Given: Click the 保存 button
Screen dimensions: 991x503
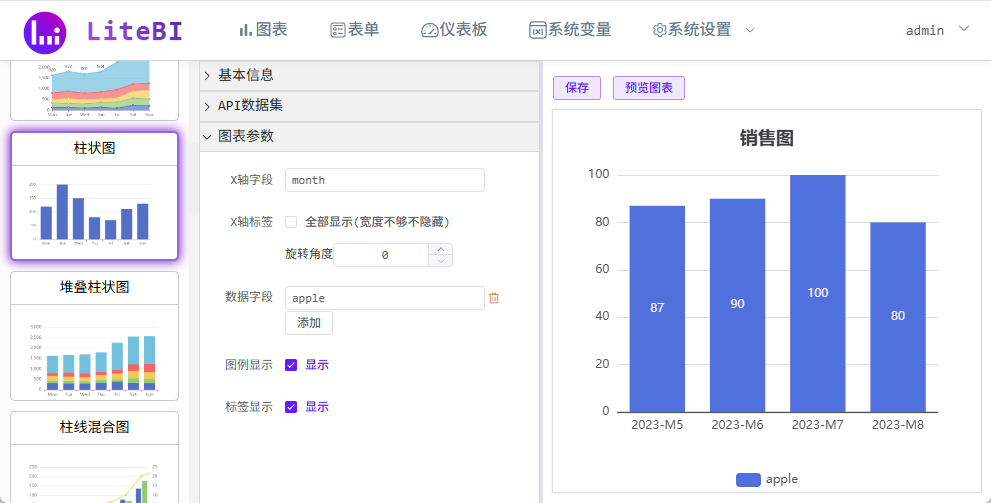Looking at the screenshot, I should coord(577,88).
